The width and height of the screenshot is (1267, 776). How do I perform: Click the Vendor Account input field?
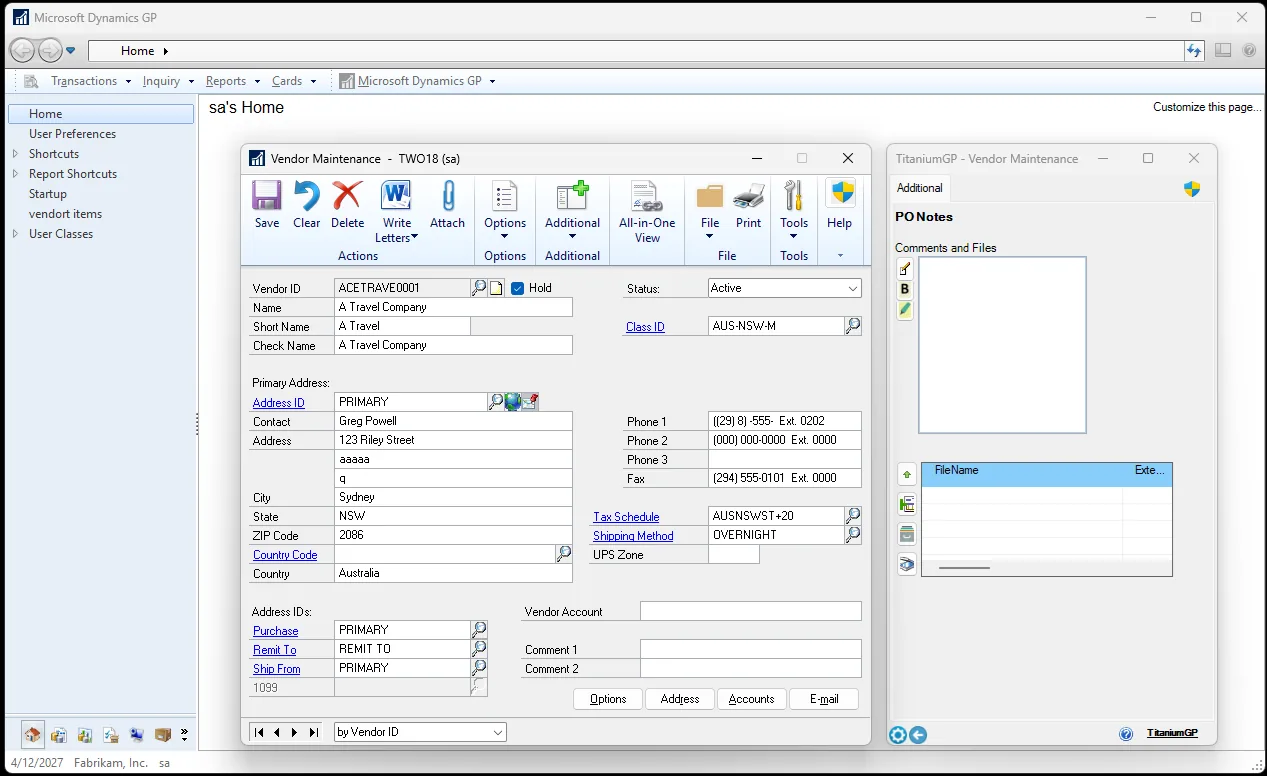(x=751, y=611)
